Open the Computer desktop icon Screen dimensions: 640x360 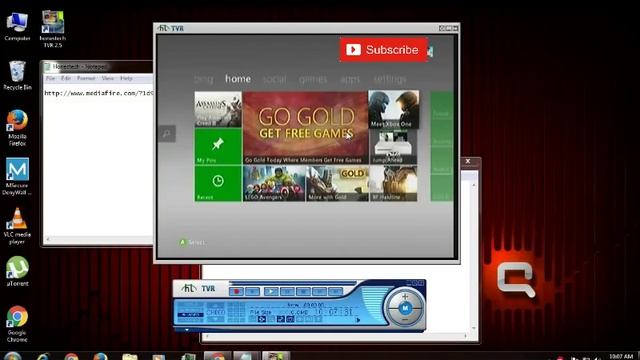pos(17,27)
